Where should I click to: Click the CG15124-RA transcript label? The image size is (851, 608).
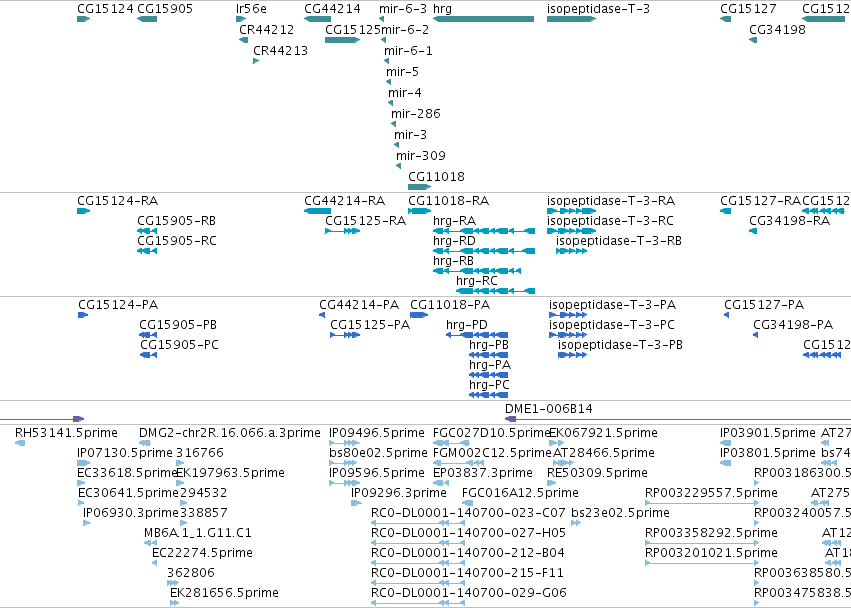click(x=117, y=201)
